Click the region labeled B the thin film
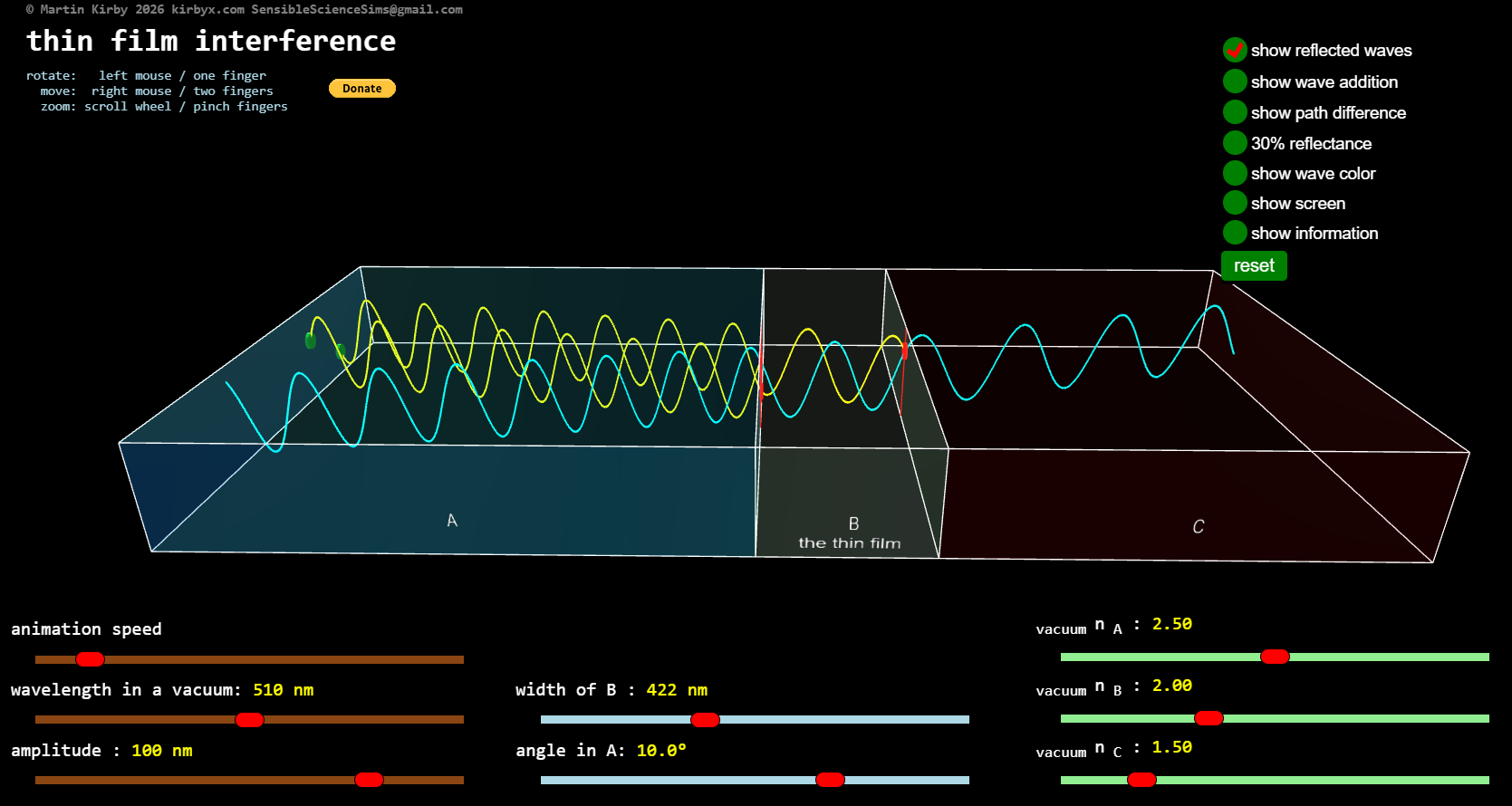 [850, 533]
